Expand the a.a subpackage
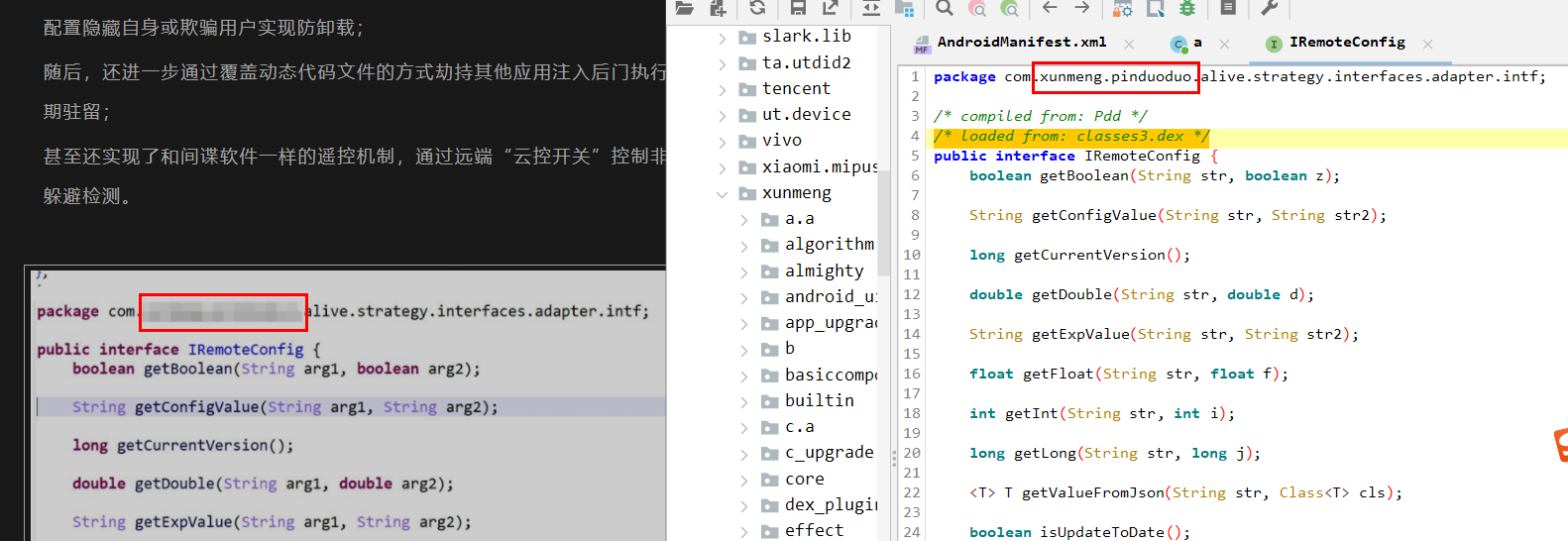 (x=744, y=220)
